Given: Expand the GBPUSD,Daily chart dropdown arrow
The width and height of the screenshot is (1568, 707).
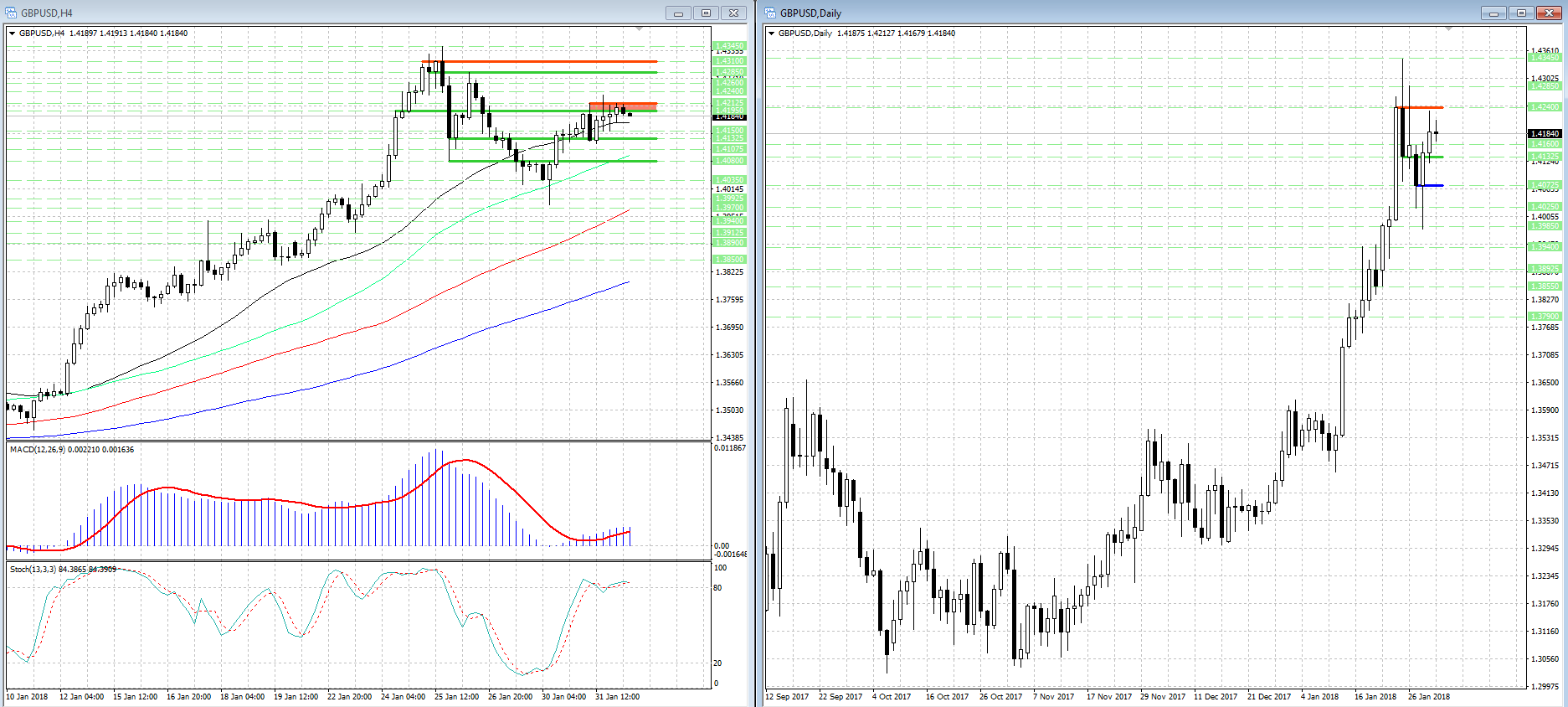Looking at the screenshot, I should click(771, 34).
